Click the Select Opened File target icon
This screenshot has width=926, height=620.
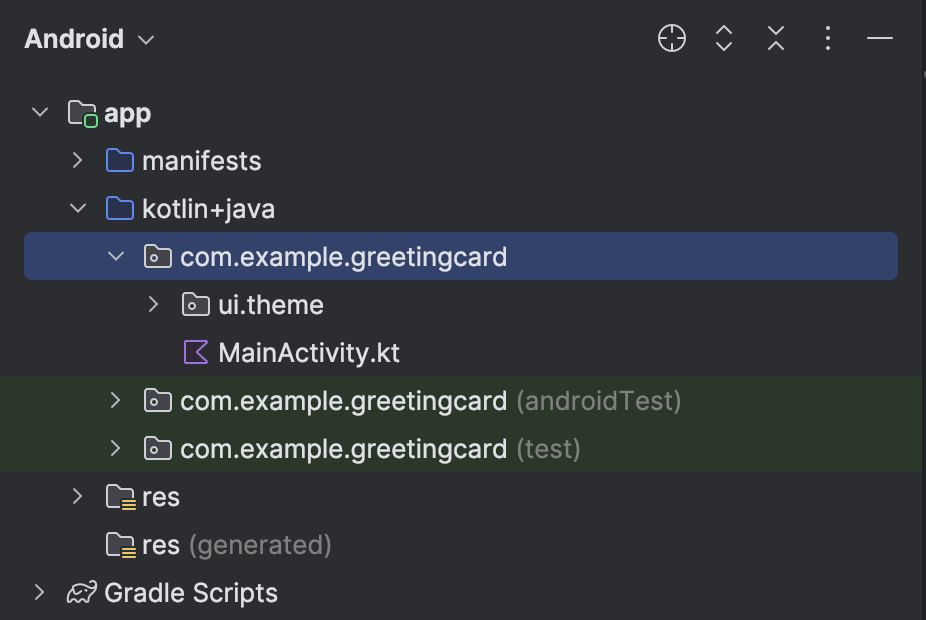point(672,39)
